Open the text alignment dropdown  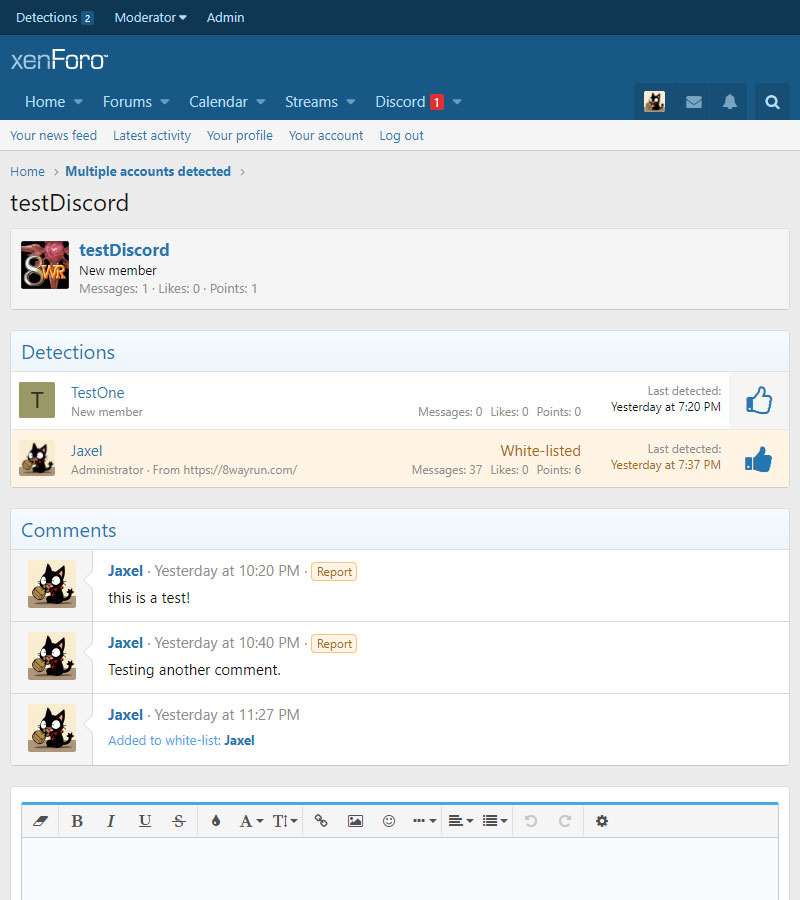(460, 821)
